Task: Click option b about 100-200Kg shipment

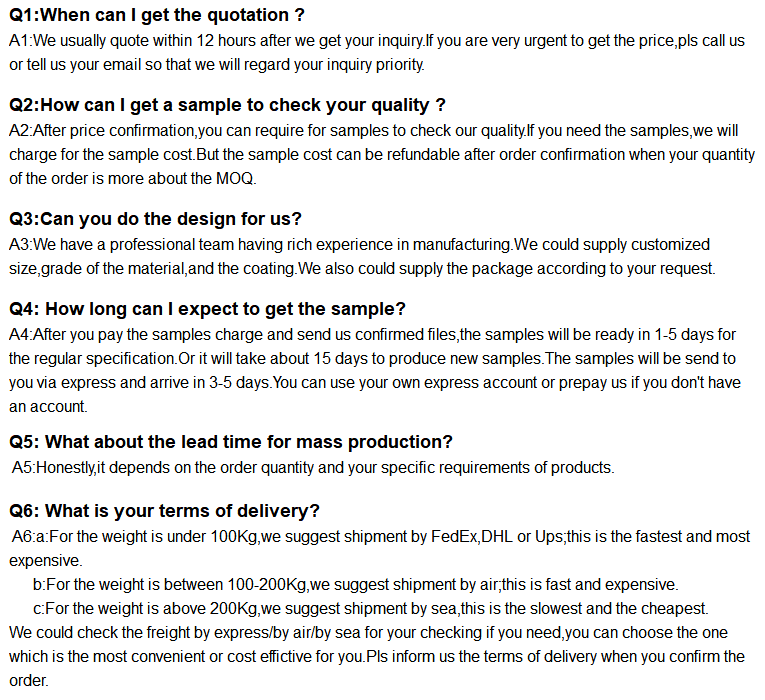Action: tap(356, 584)
